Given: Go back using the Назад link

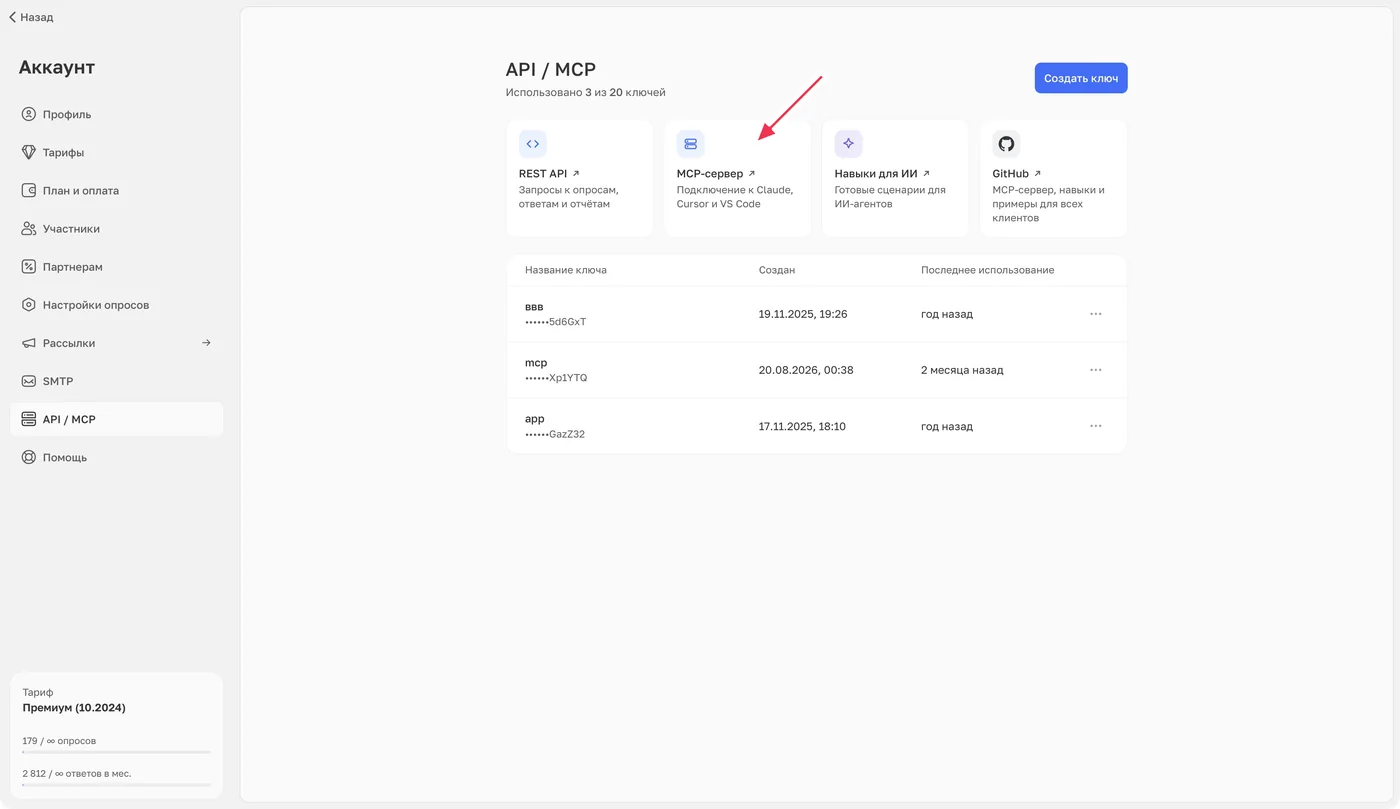Looking at the screenshot, I should tap(31, 17).
